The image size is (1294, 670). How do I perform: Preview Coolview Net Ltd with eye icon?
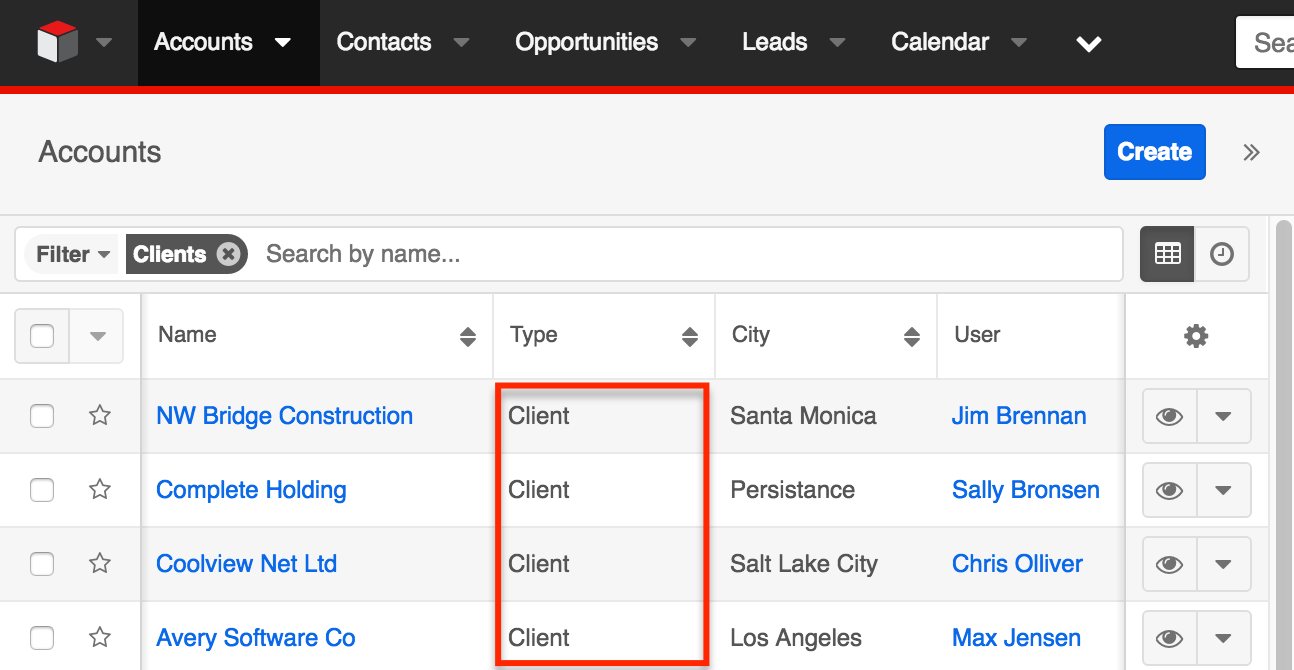pos(1169,564)
